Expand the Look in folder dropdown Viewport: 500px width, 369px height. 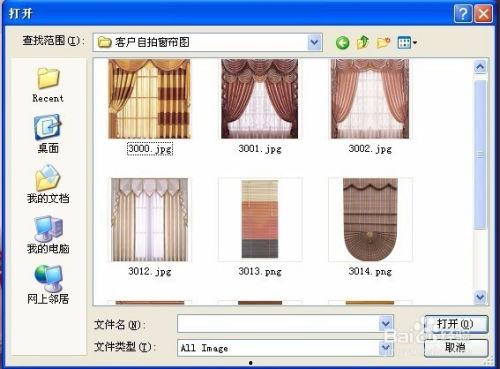click(314, 42)
